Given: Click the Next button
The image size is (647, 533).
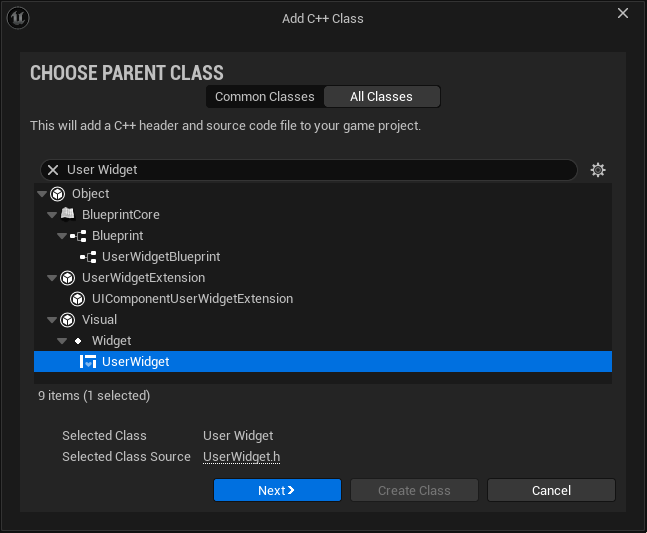Looking at the screenshot, I should pos(277,491).
